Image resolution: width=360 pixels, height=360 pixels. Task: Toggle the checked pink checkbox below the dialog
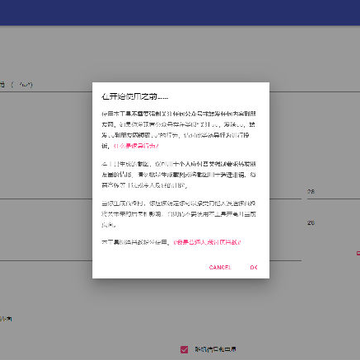[184, 350]
